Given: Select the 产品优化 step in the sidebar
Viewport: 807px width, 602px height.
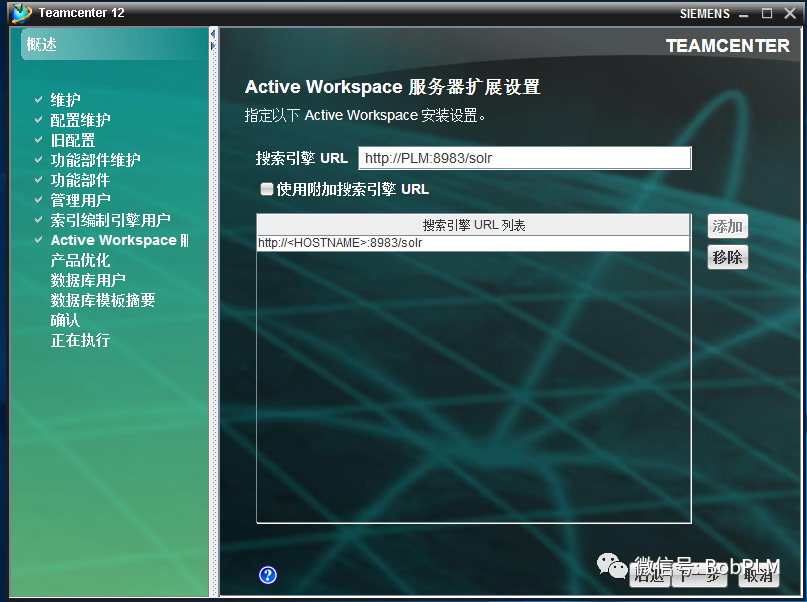Looking at the screenshot, I should 80,260.
